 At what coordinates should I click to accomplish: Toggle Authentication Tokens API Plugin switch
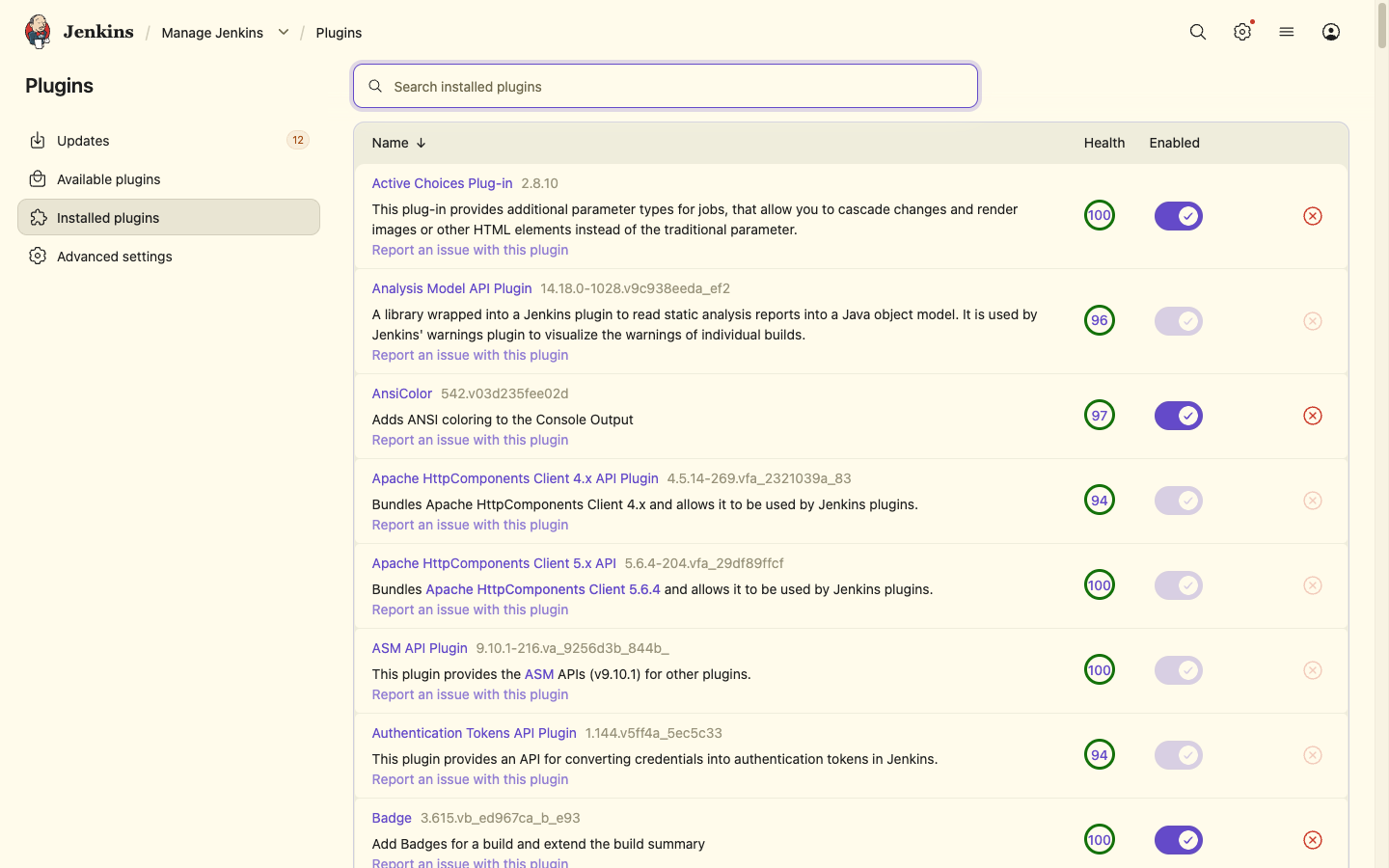pos(1179,755)
